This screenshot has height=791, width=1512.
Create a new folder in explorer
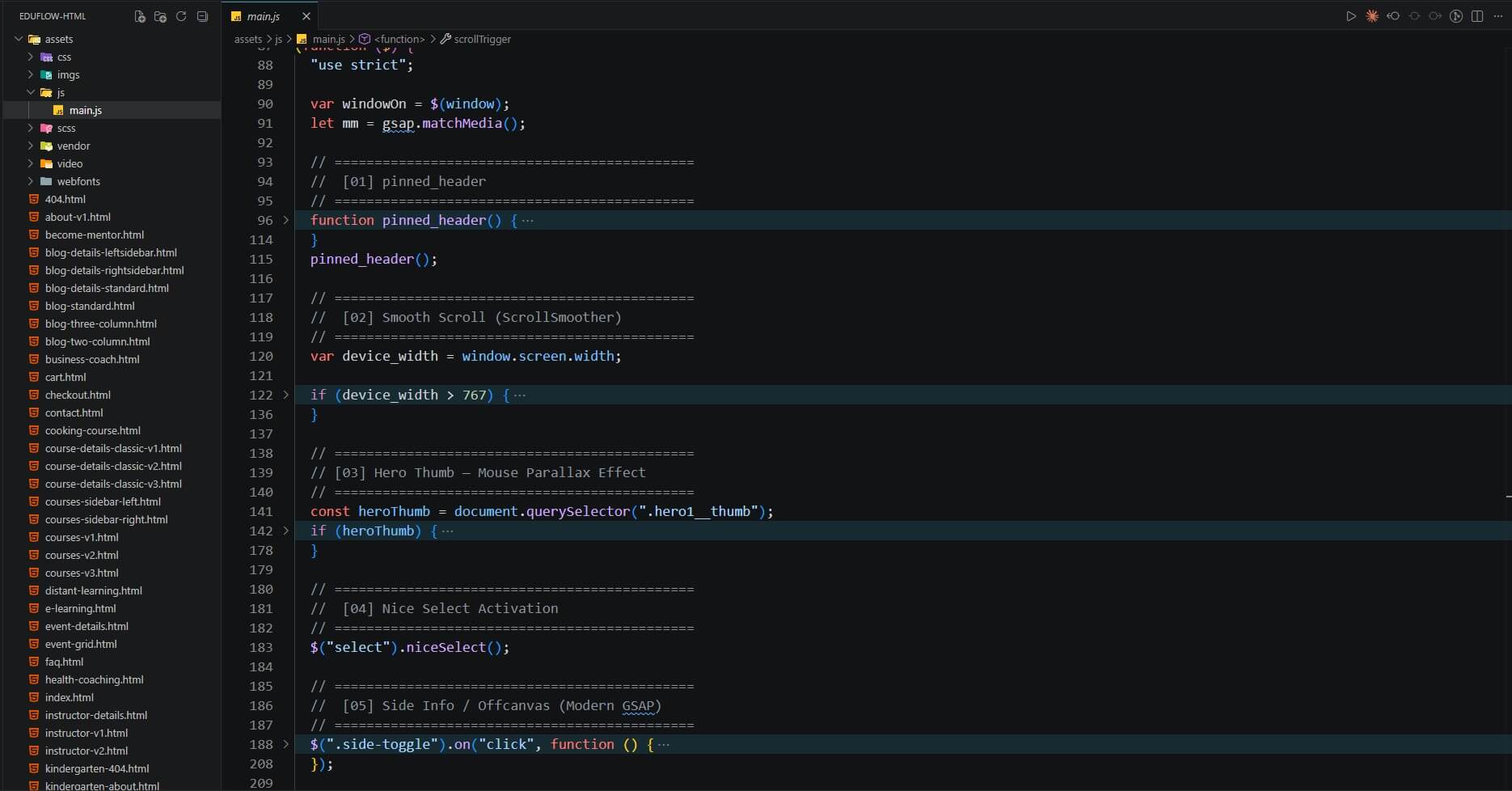coord(160,16)
